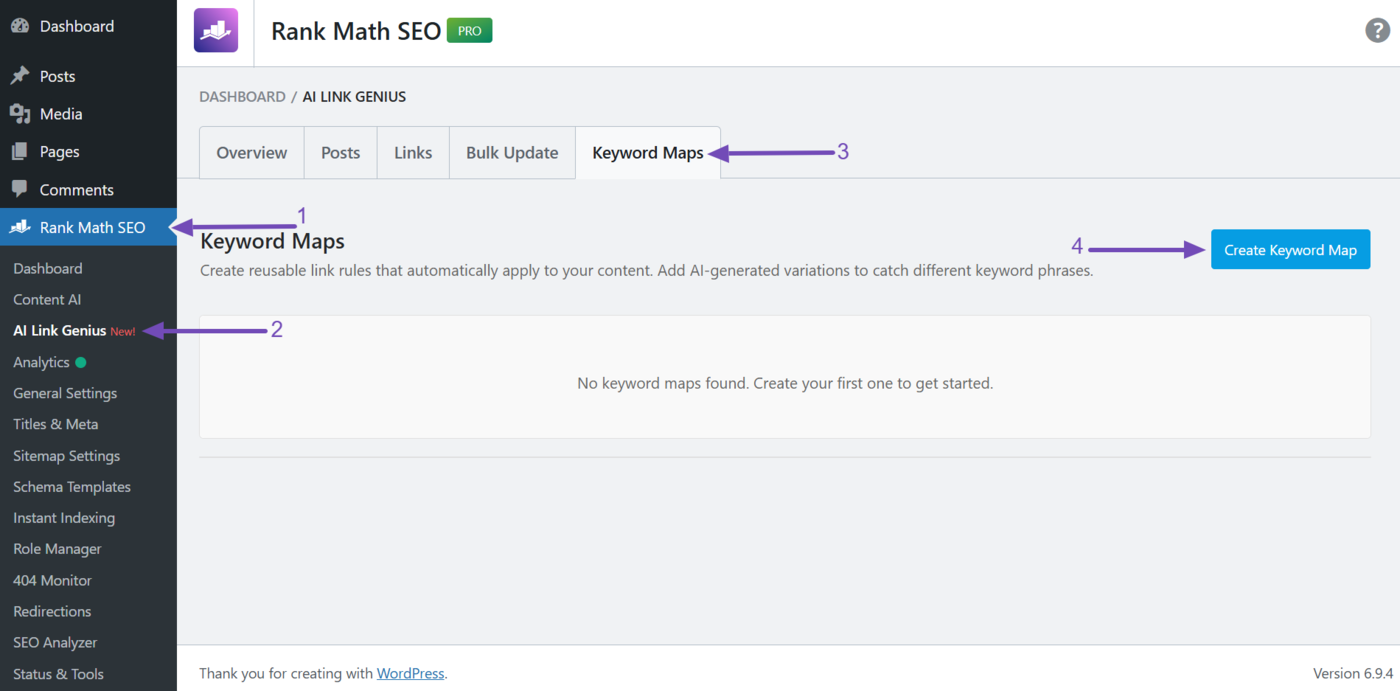
Task: Open Redirections submenu item
Action: (x=52, y=611)
